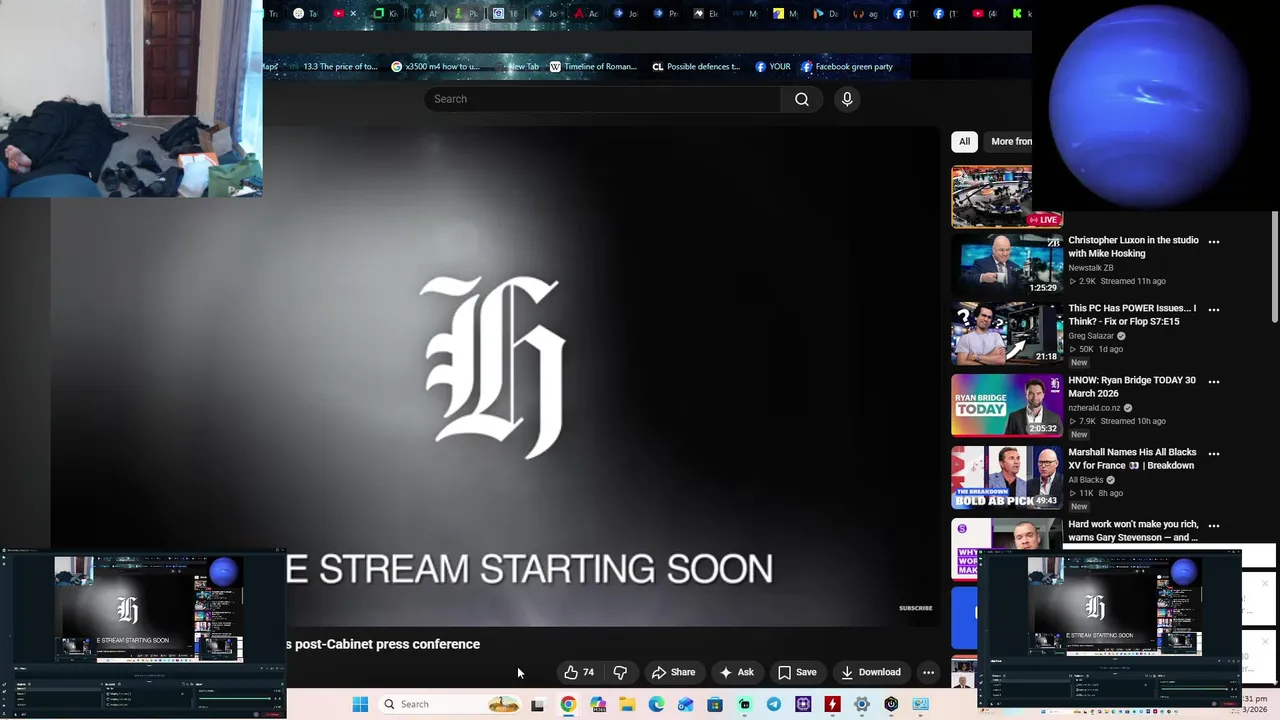Click post-Cabinet press conference video title
This screenshot has width=1280, height=720.
[383, 644]
